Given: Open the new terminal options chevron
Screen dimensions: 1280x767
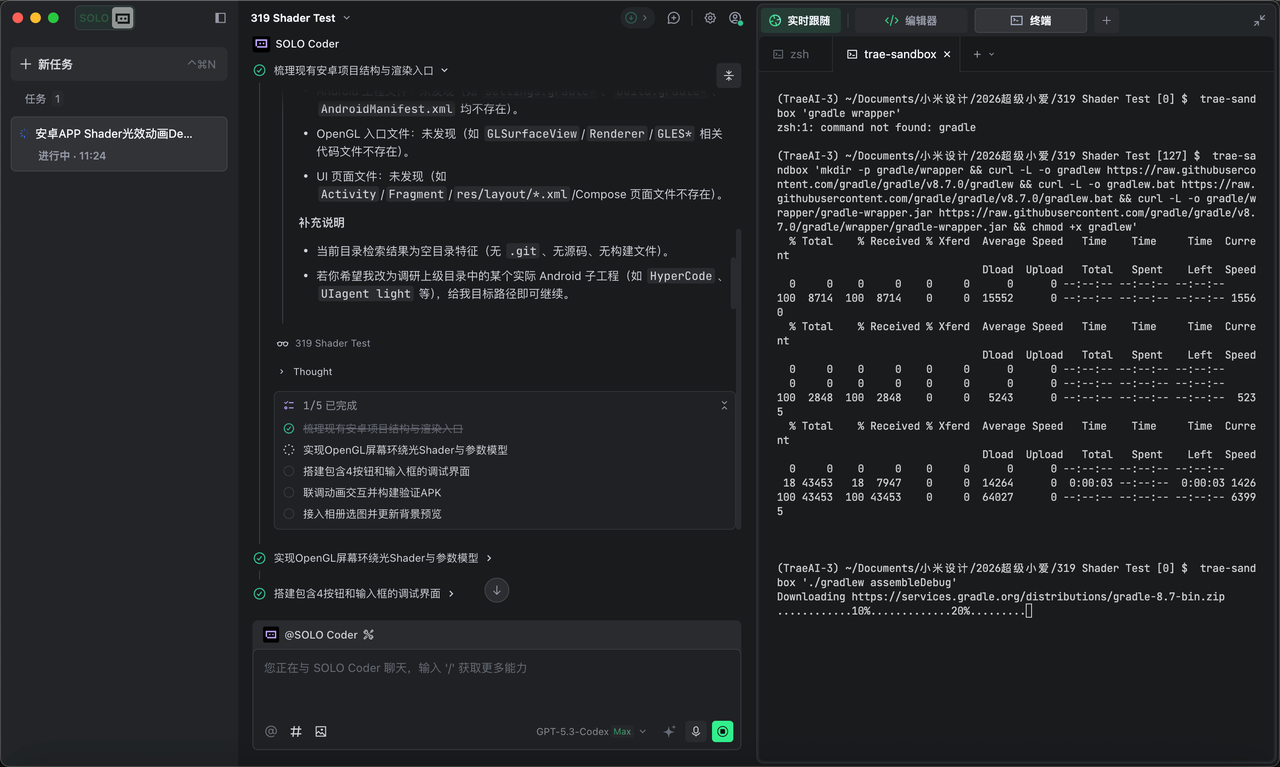Looking at the screenshot, I should pos(992,54).
